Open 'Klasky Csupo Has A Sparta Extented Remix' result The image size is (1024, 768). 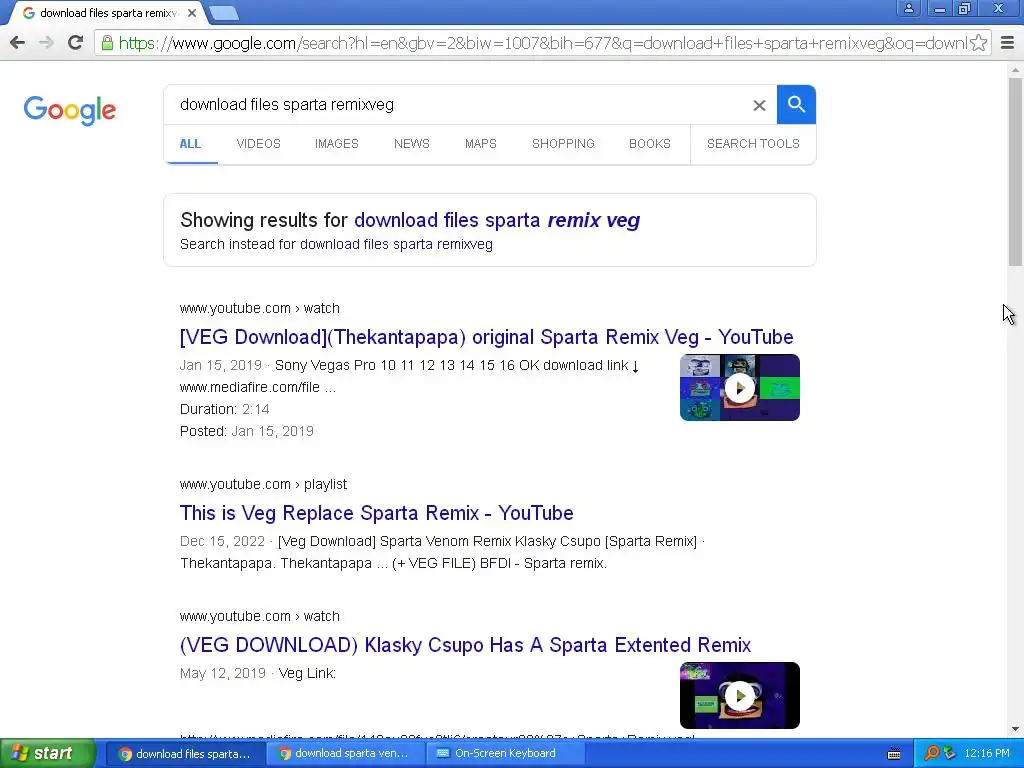coord(466,645)
